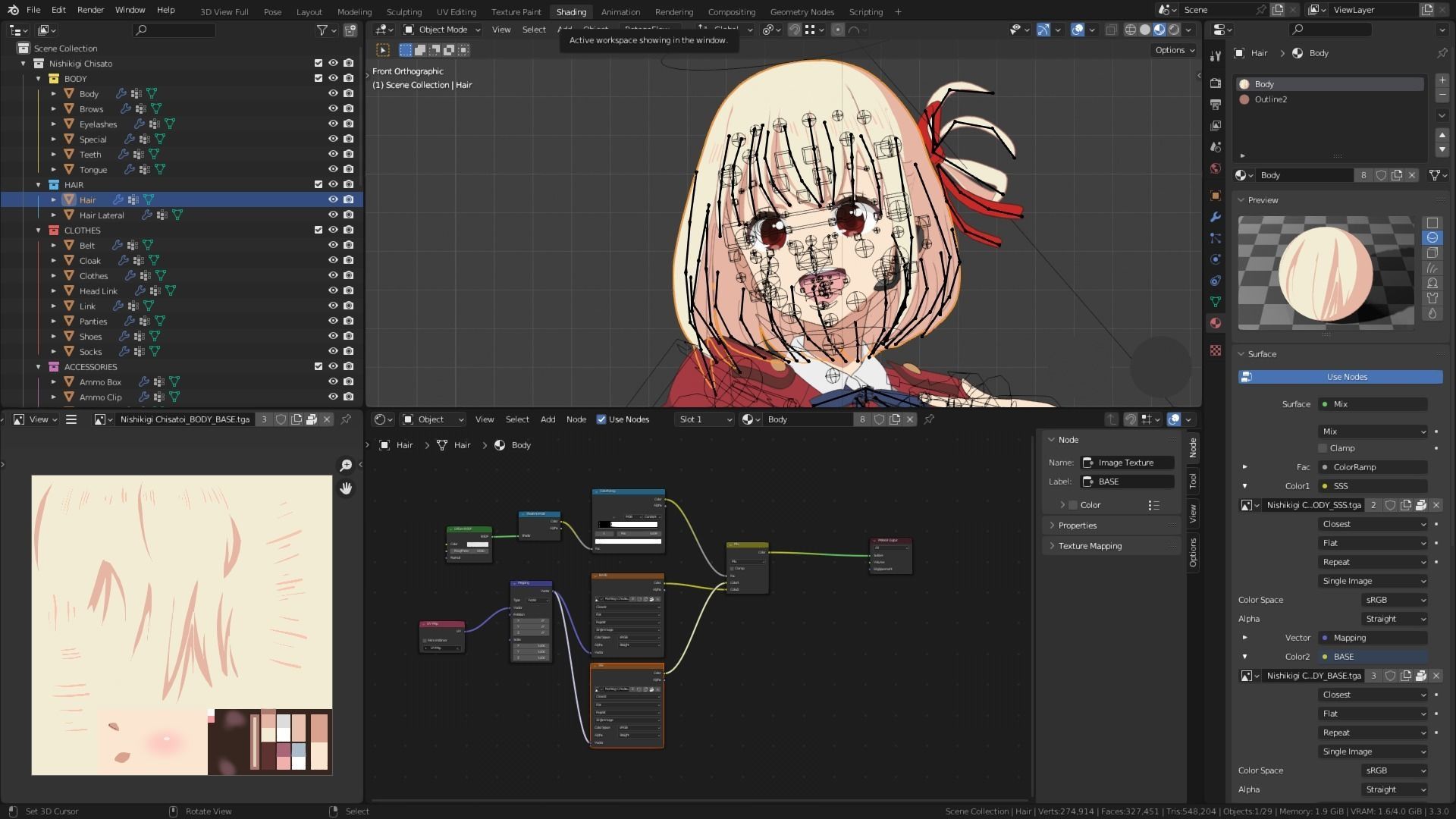
Task: Open the Slot 1 material slot dropdown
Action: pyautogui.click(x=704, y=419)
